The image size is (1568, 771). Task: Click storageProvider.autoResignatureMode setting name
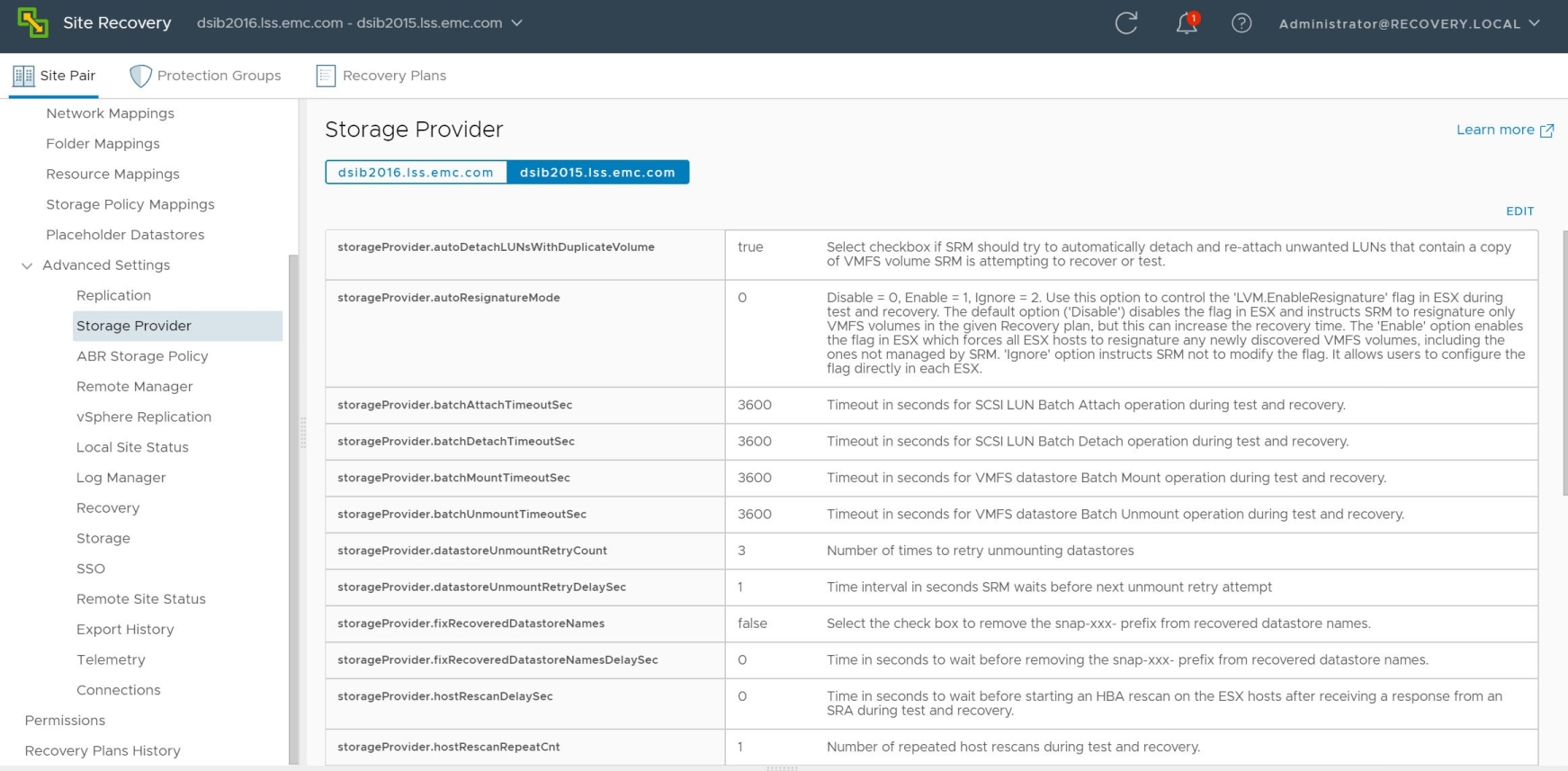pos(449,298)
